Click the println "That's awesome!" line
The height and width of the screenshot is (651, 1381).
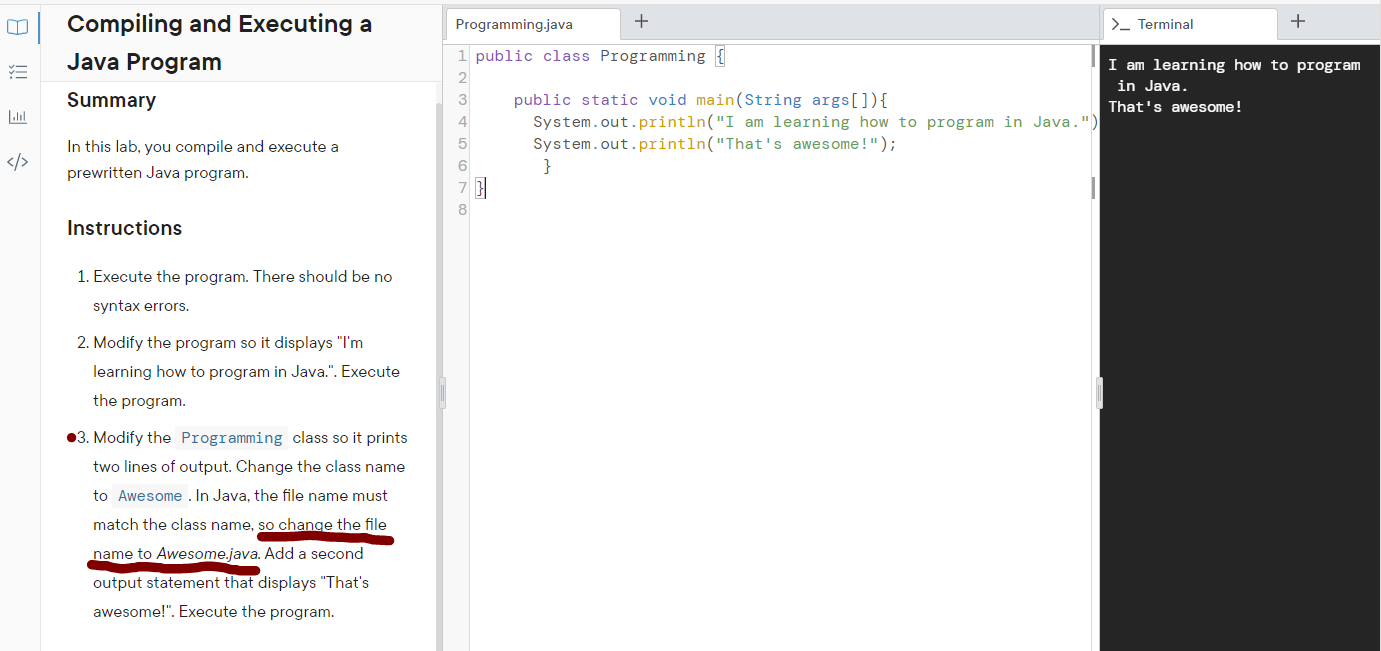(715, 144)
